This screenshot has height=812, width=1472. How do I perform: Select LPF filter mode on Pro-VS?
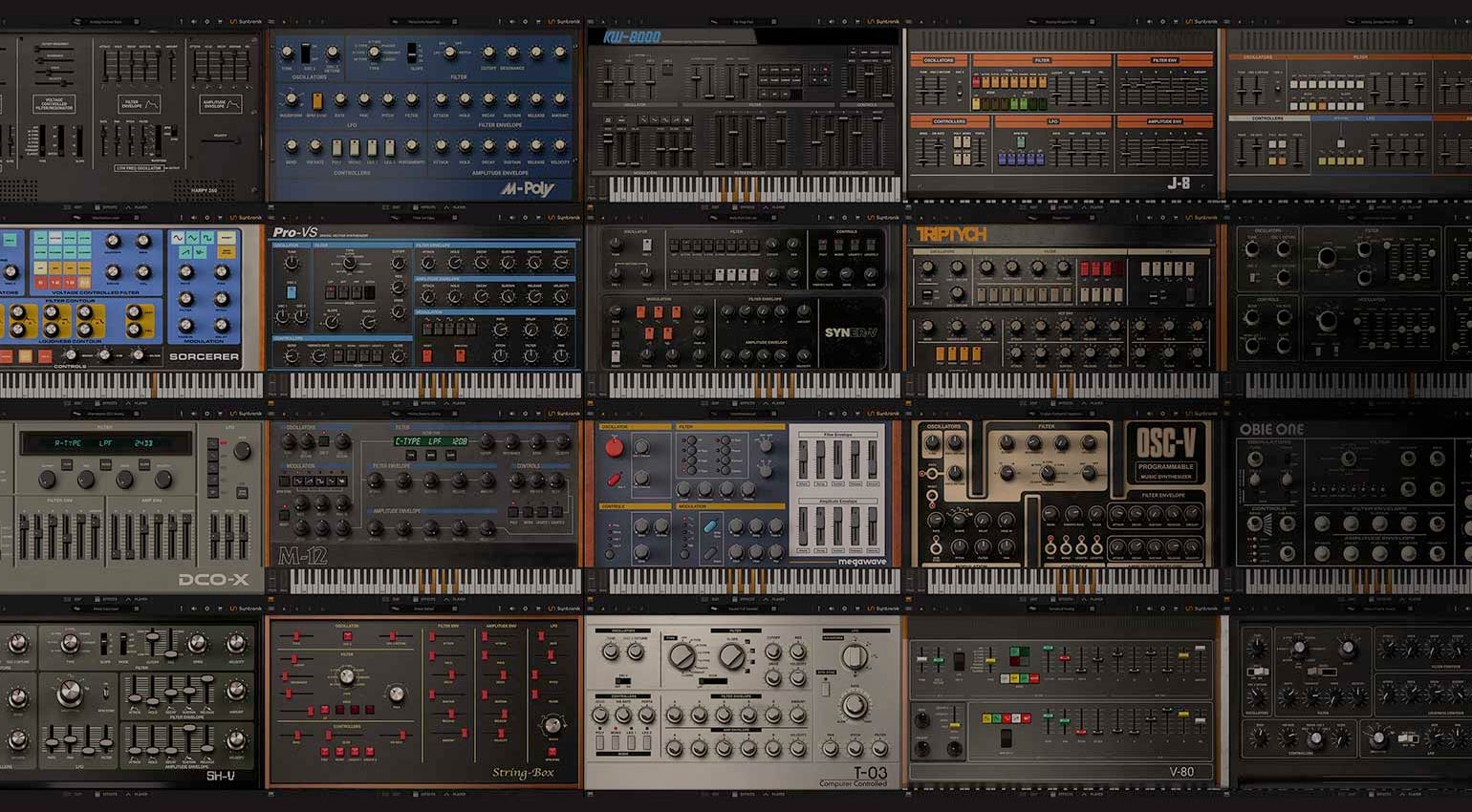click(x=330, y=292)
